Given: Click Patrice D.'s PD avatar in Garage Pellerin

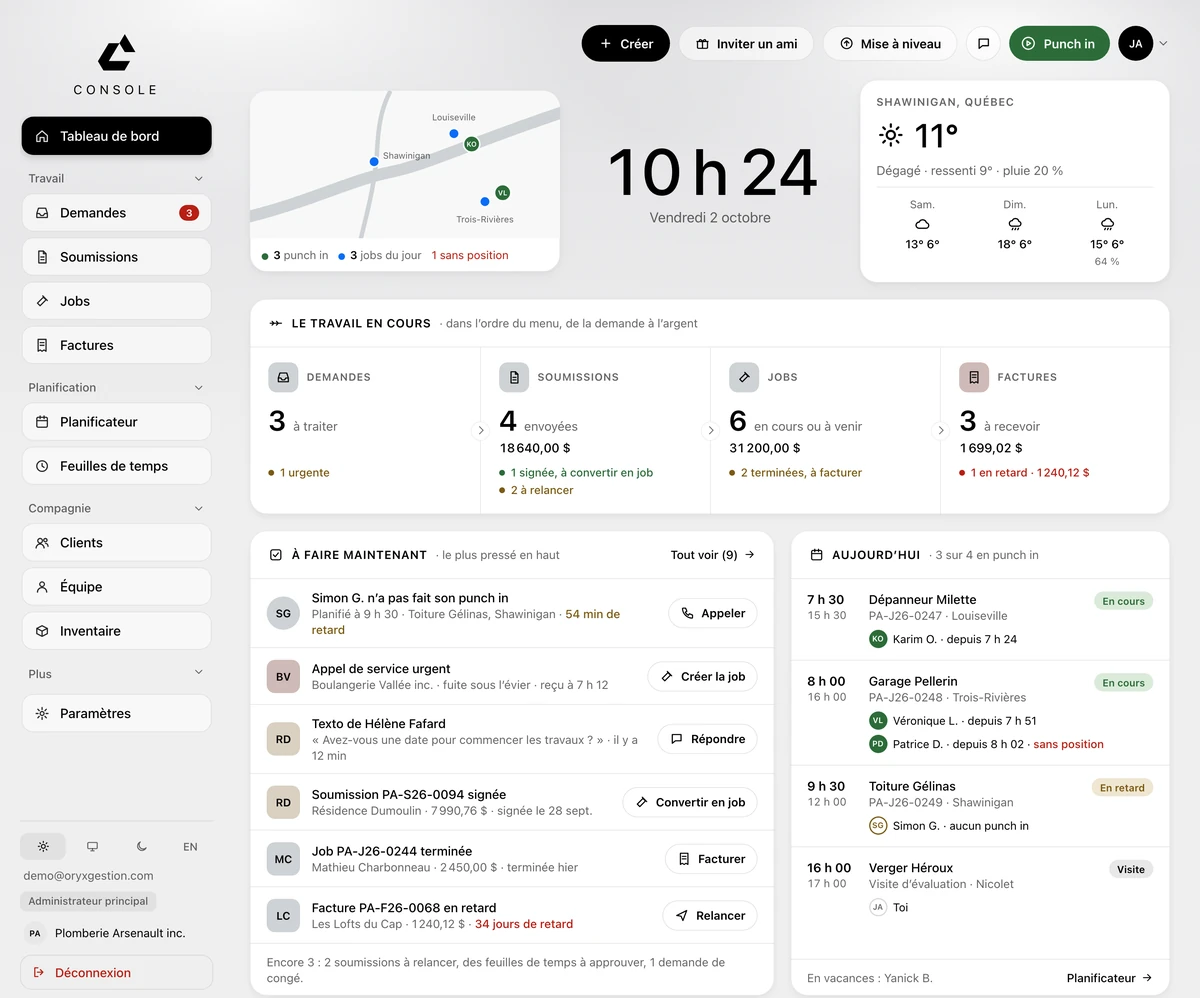Looking at the screenshot, I should (878, 744).
